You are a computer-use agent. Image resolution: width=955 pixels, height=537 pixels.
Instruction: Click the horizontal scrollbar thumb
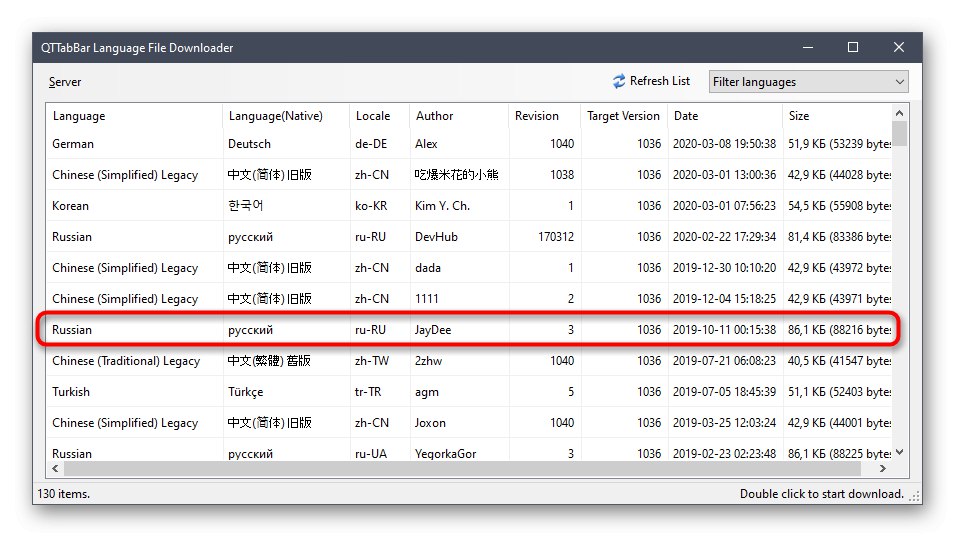coord(462,468)
